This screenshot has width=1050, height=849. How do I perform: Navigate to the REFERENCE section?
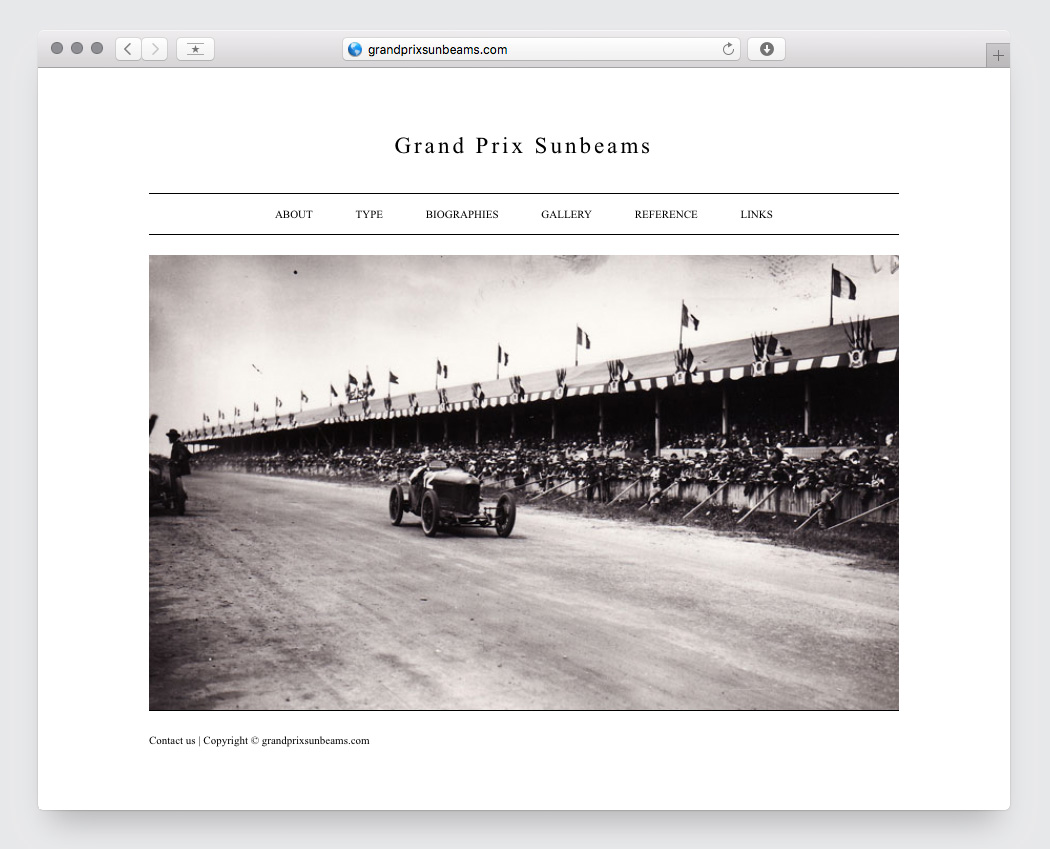(666, 214)
